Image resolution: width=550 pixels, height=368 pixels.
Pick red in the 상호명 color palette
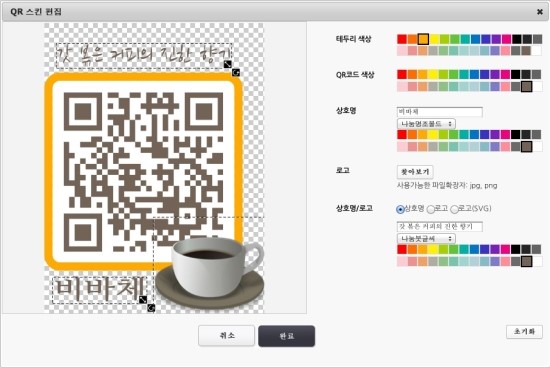point(402,134)
